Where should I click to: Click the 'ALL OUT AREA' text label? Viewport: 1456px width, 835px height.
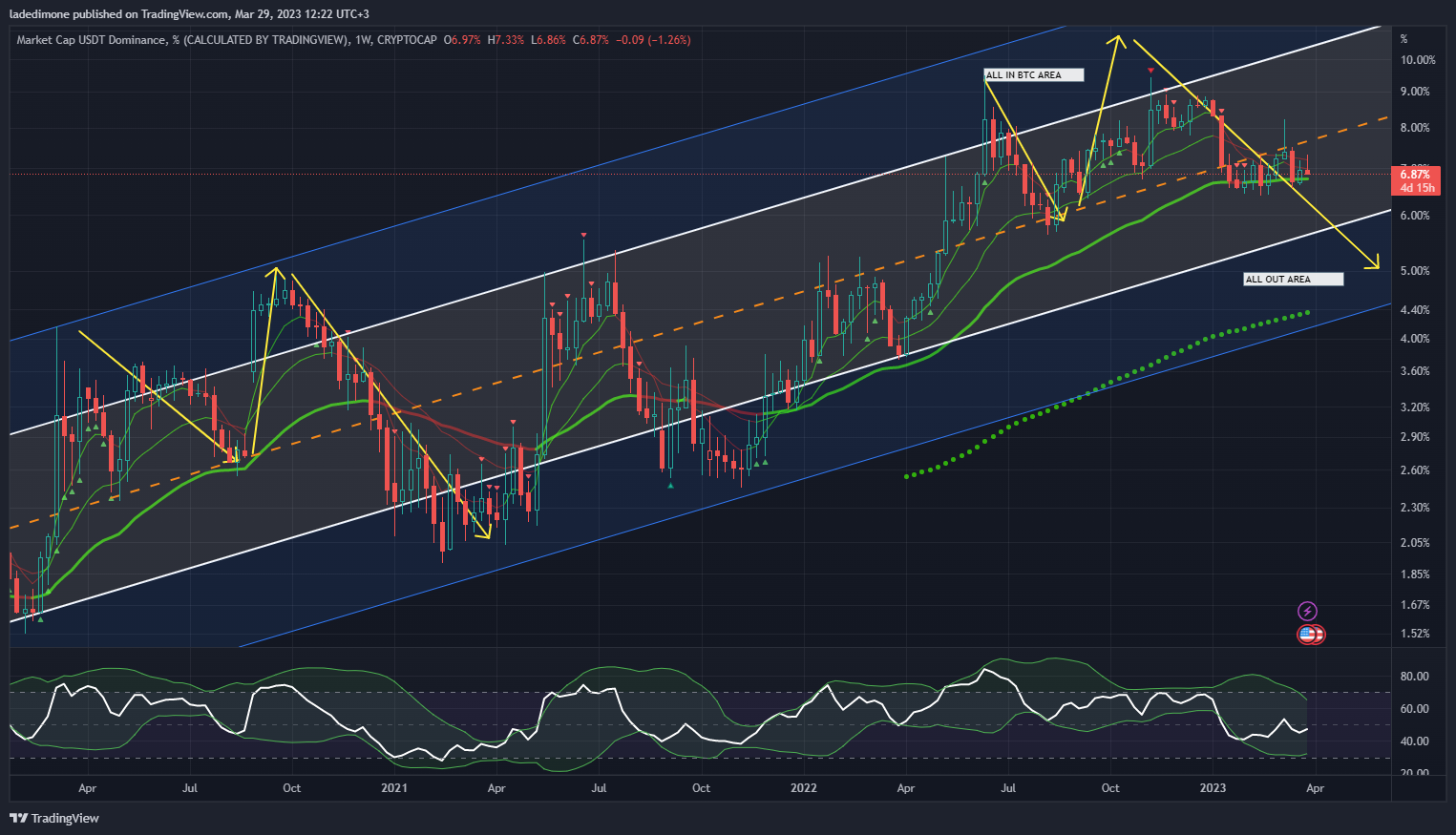click(1293, 280)
